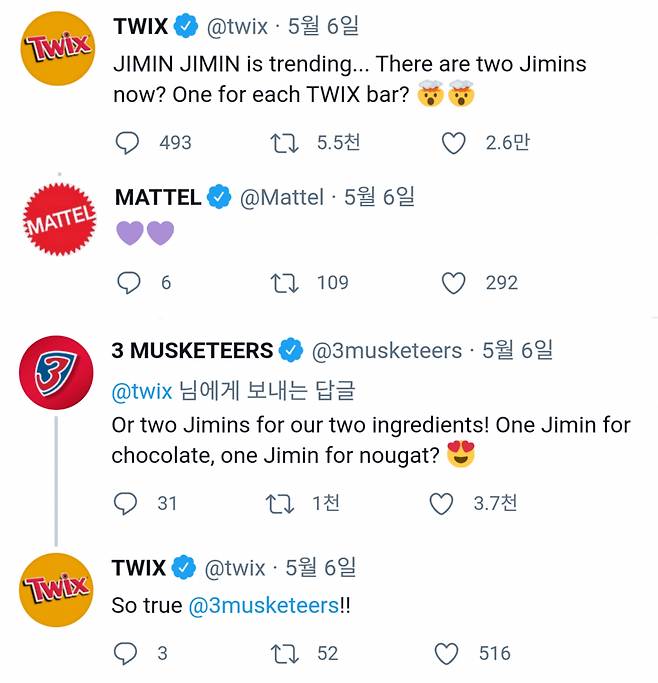Click the @Mattel handle
Screen dimensions: 658x683
pyautogui.click(x=282, y=197)
